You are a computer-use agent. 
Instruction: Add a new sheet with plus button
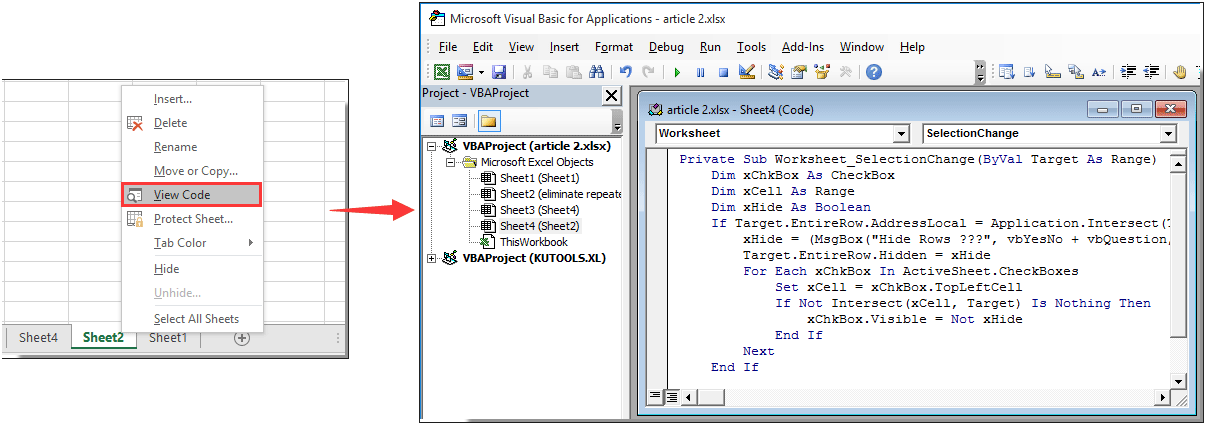tap(241, 338)
